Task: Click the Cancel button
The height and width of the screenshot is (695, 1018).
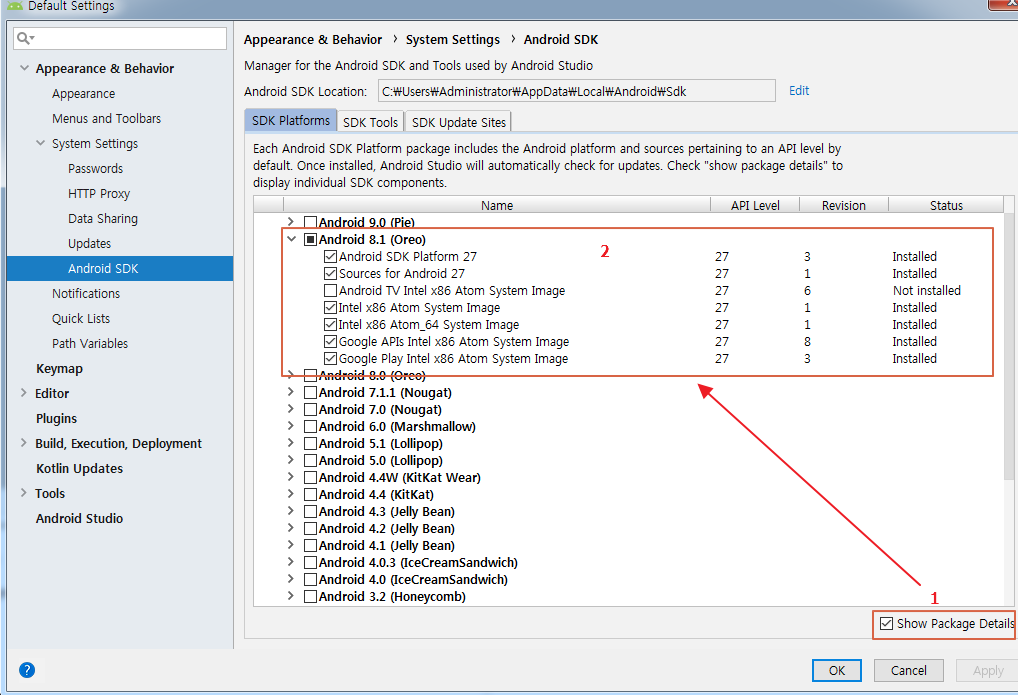Action: (908, 670)
